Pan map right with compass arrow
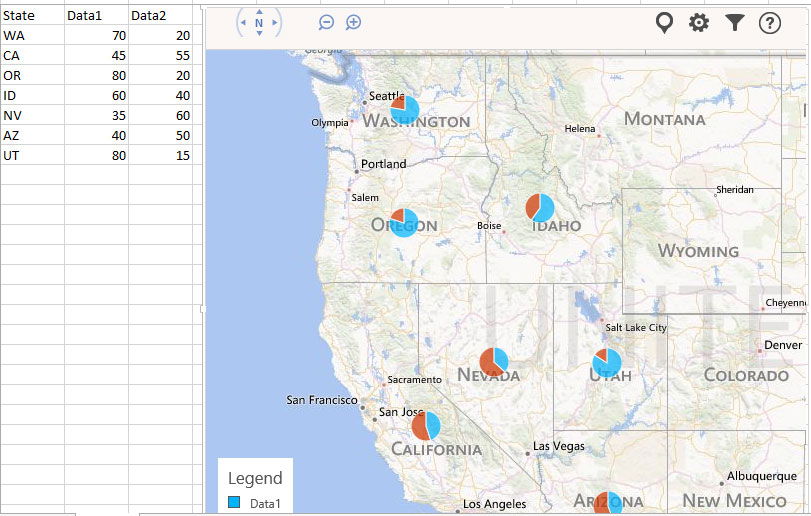Screen dimensions: 811x516 tap(275, 23)
